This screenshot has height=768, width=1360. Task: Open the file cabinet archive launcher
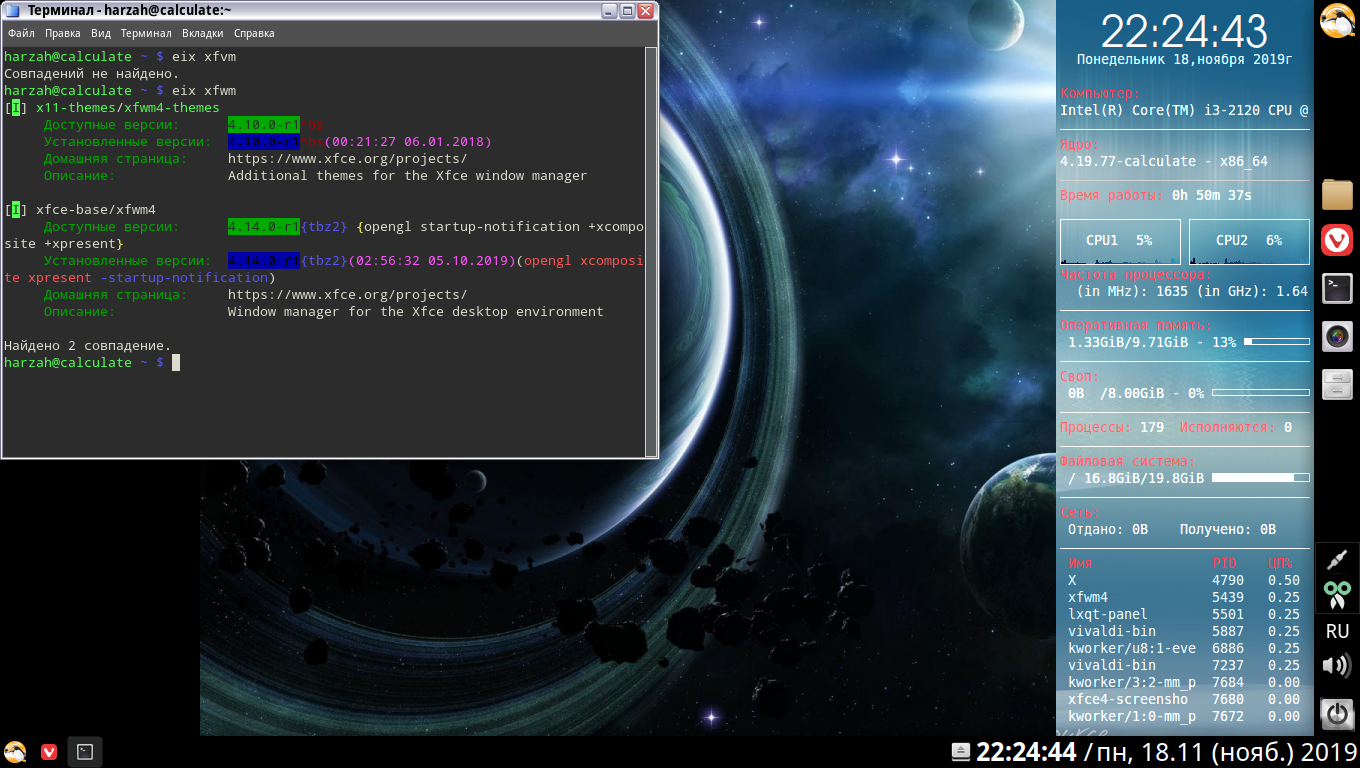(x=1337, y=385)
